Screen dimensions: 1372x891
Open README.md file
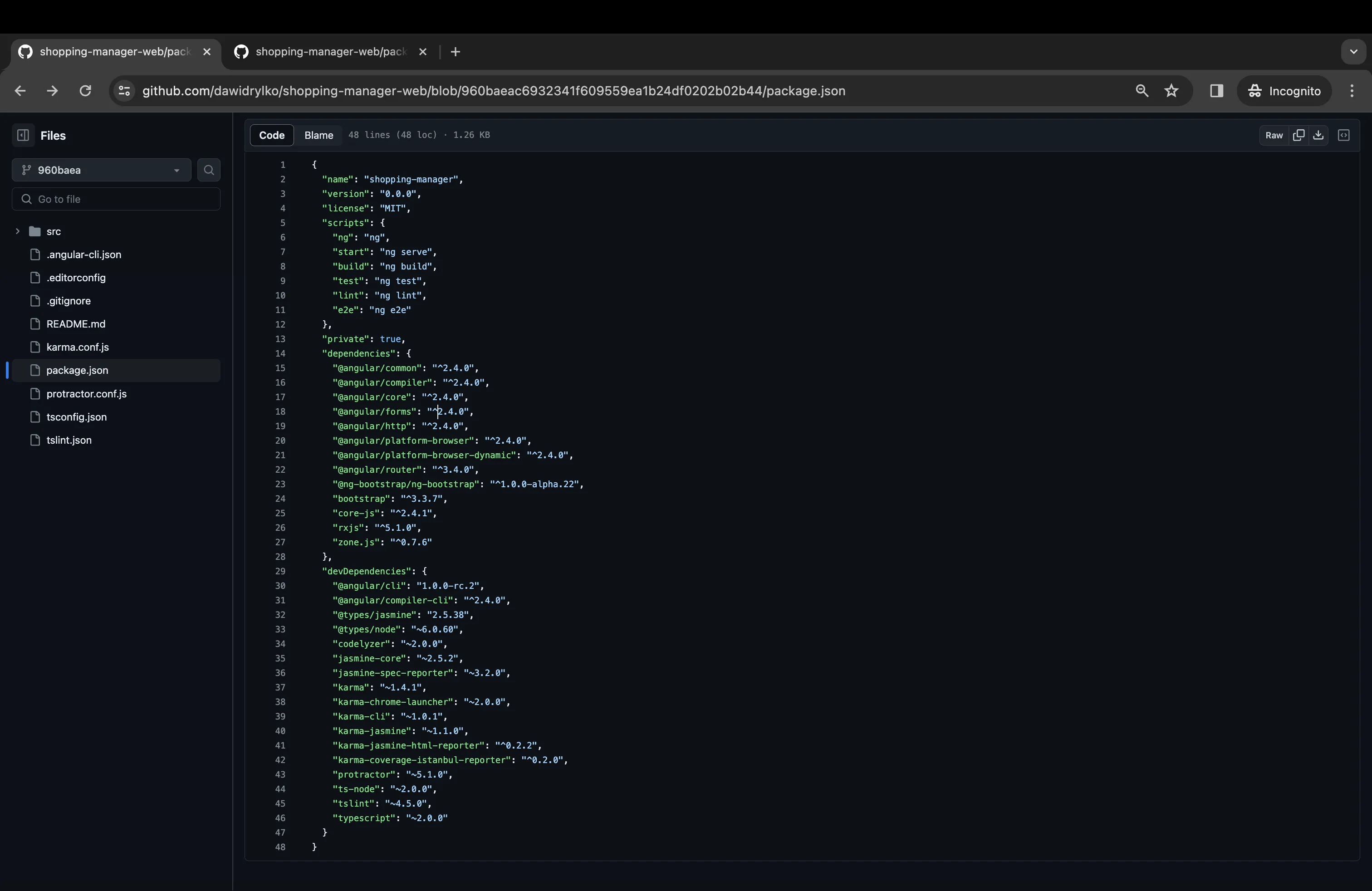point(76,324)
